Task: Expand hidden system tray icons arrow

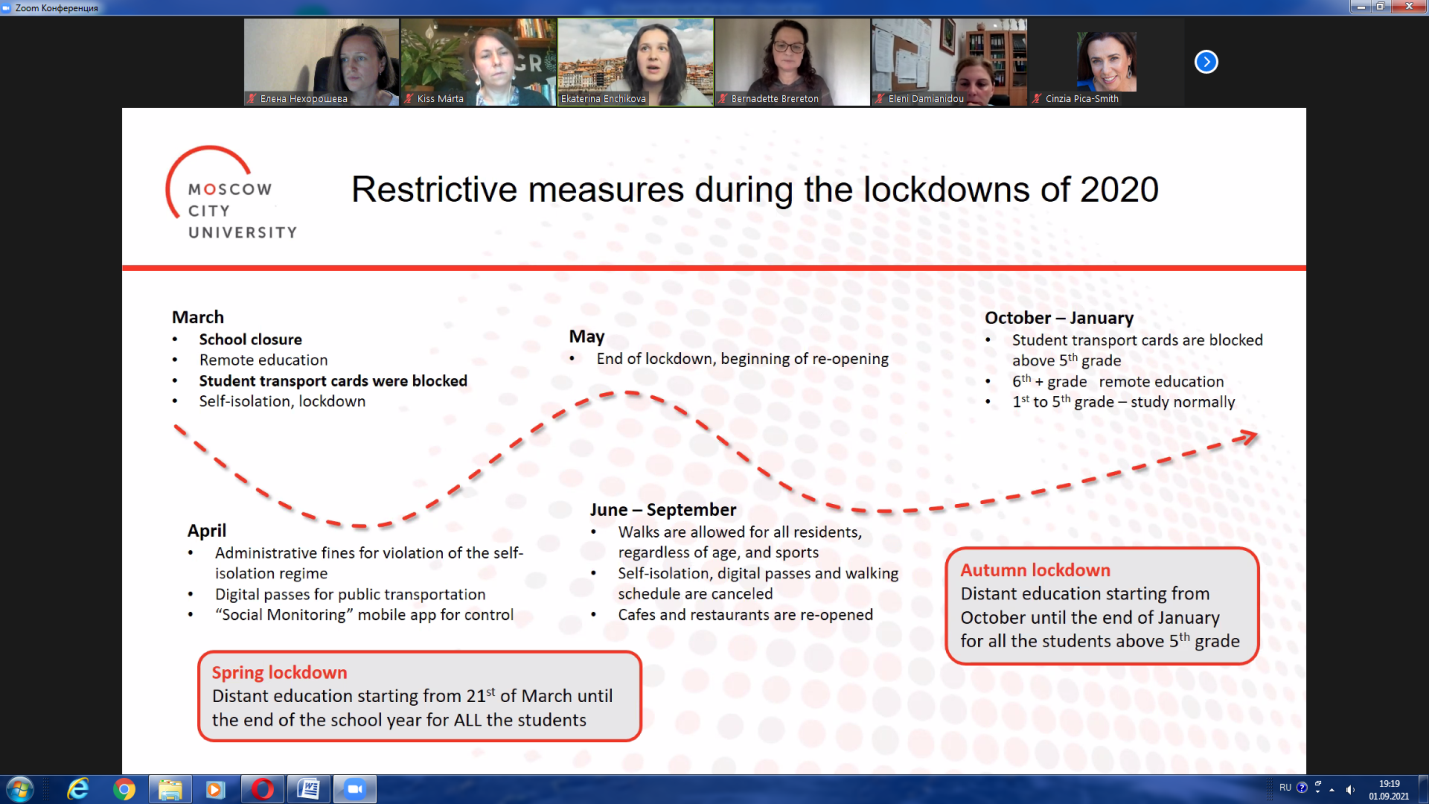Action: pyautogui.click(x=1334, y=789)
